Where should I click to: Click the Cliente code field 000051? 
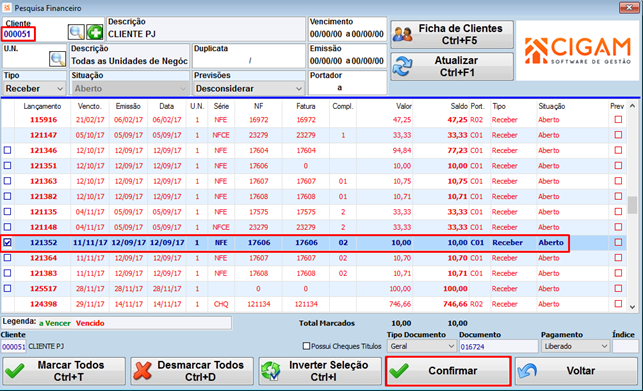coord(18,34)
